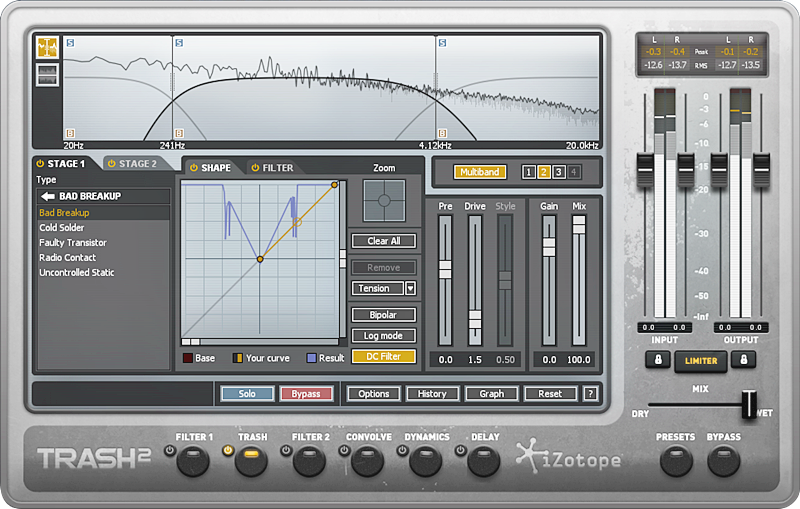Select the spectrum crossover view icon
This screenshot has height=509, width=800.
(x=47, y=47)
